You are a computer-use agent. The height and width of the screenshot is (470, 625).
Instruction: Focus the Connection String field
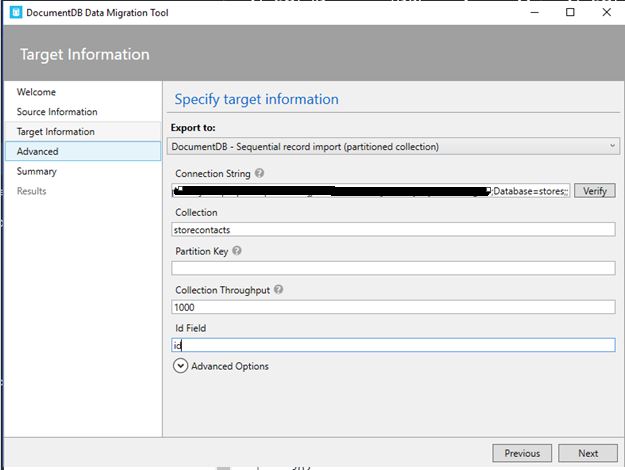click(x=371, y=191)
